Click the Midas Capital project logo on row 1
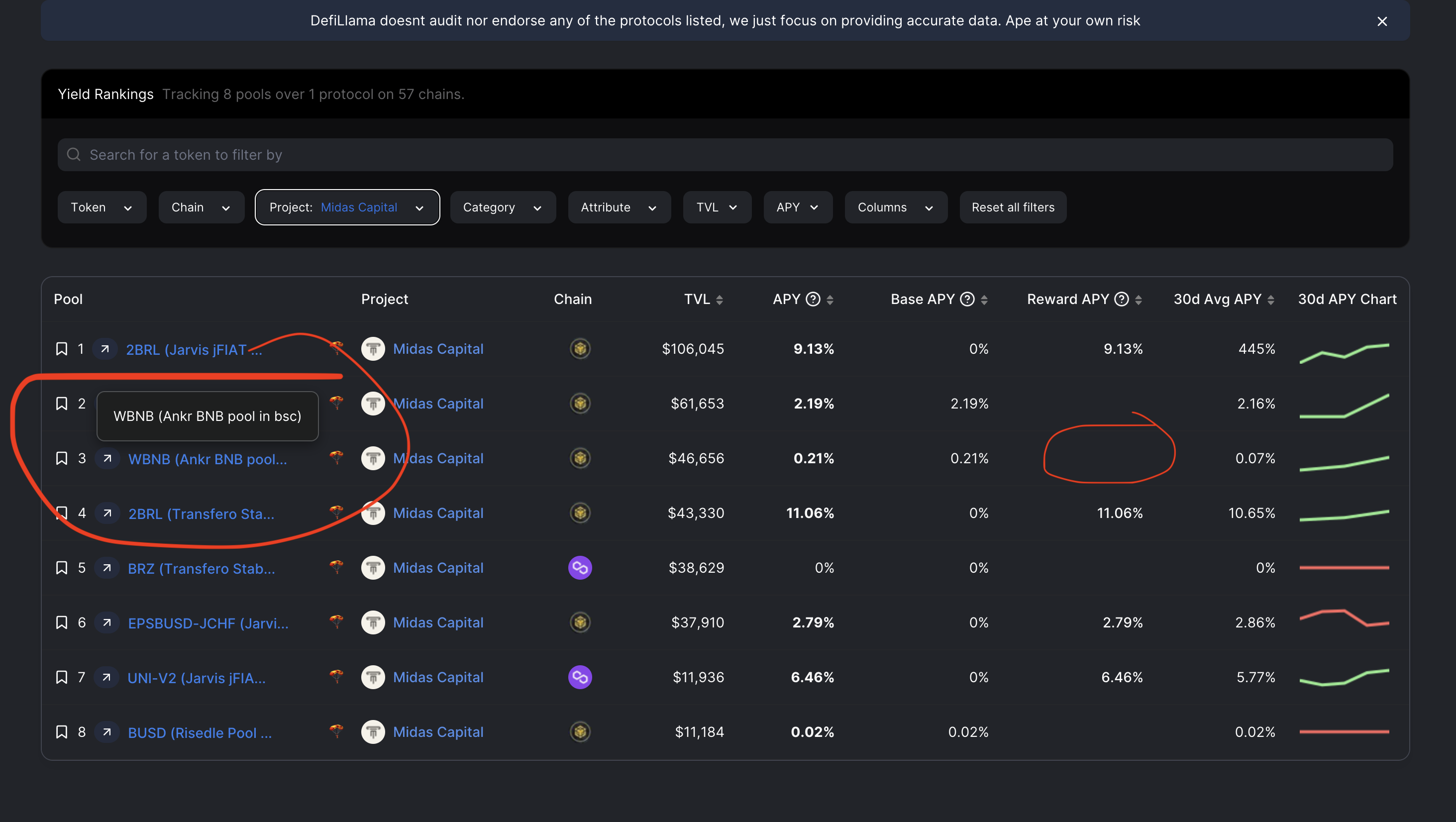The width and height of the screenshot is (1456, 822). (373, 349)
